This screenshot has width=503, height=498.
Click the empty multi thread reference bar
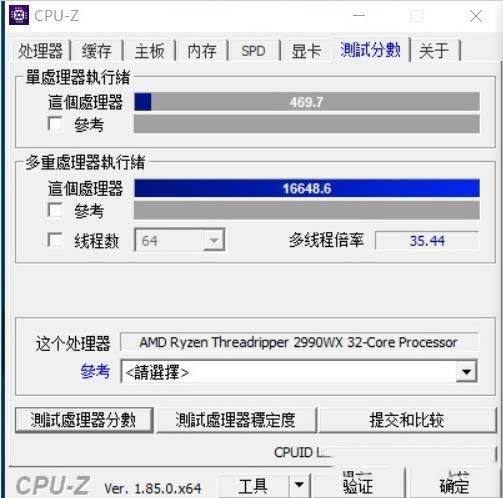[x=307, y=210]
